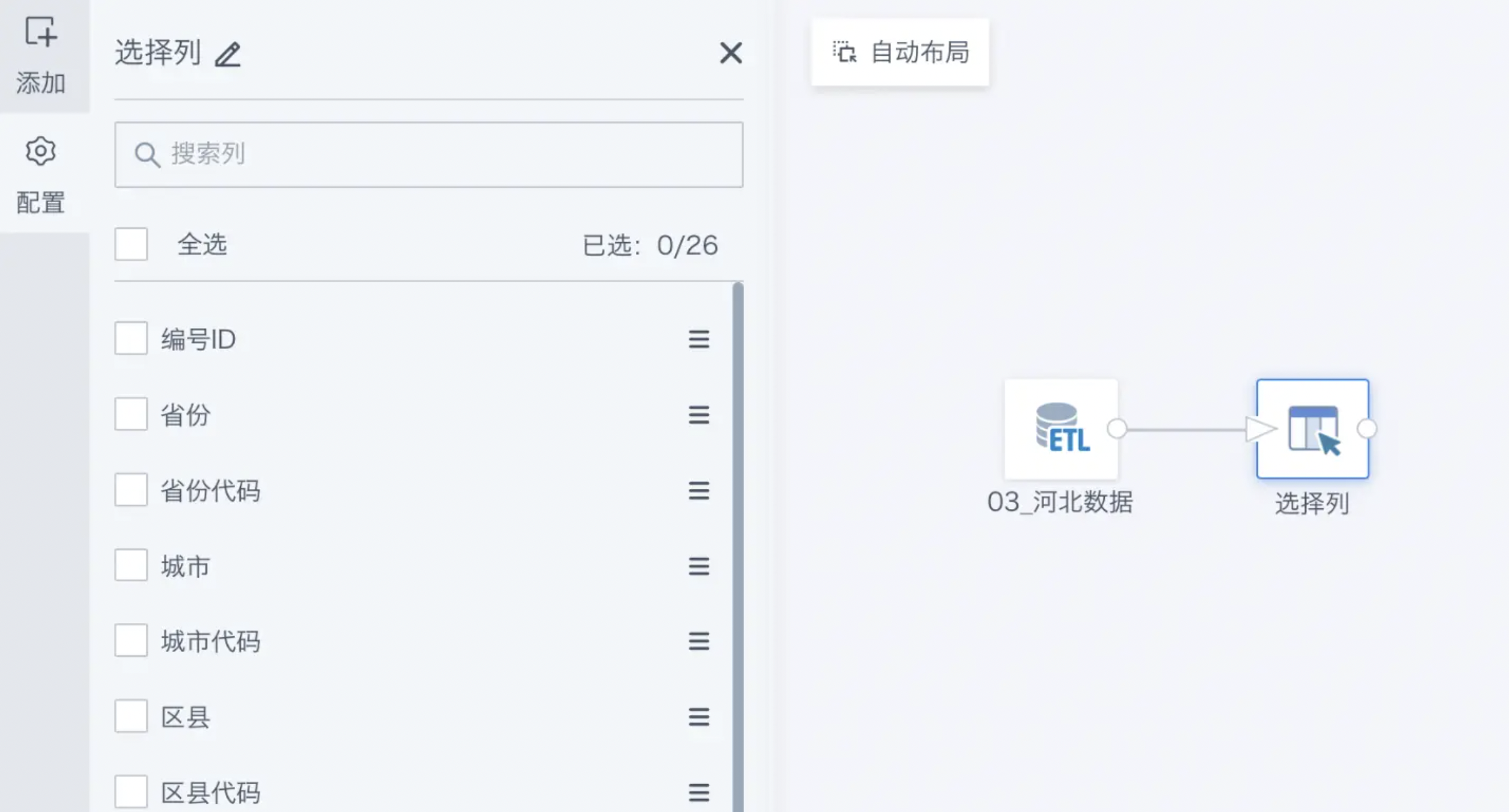Check the 全选 select-all checkbox
Screen dimensions: 1509x812
(x=131, y=244)
